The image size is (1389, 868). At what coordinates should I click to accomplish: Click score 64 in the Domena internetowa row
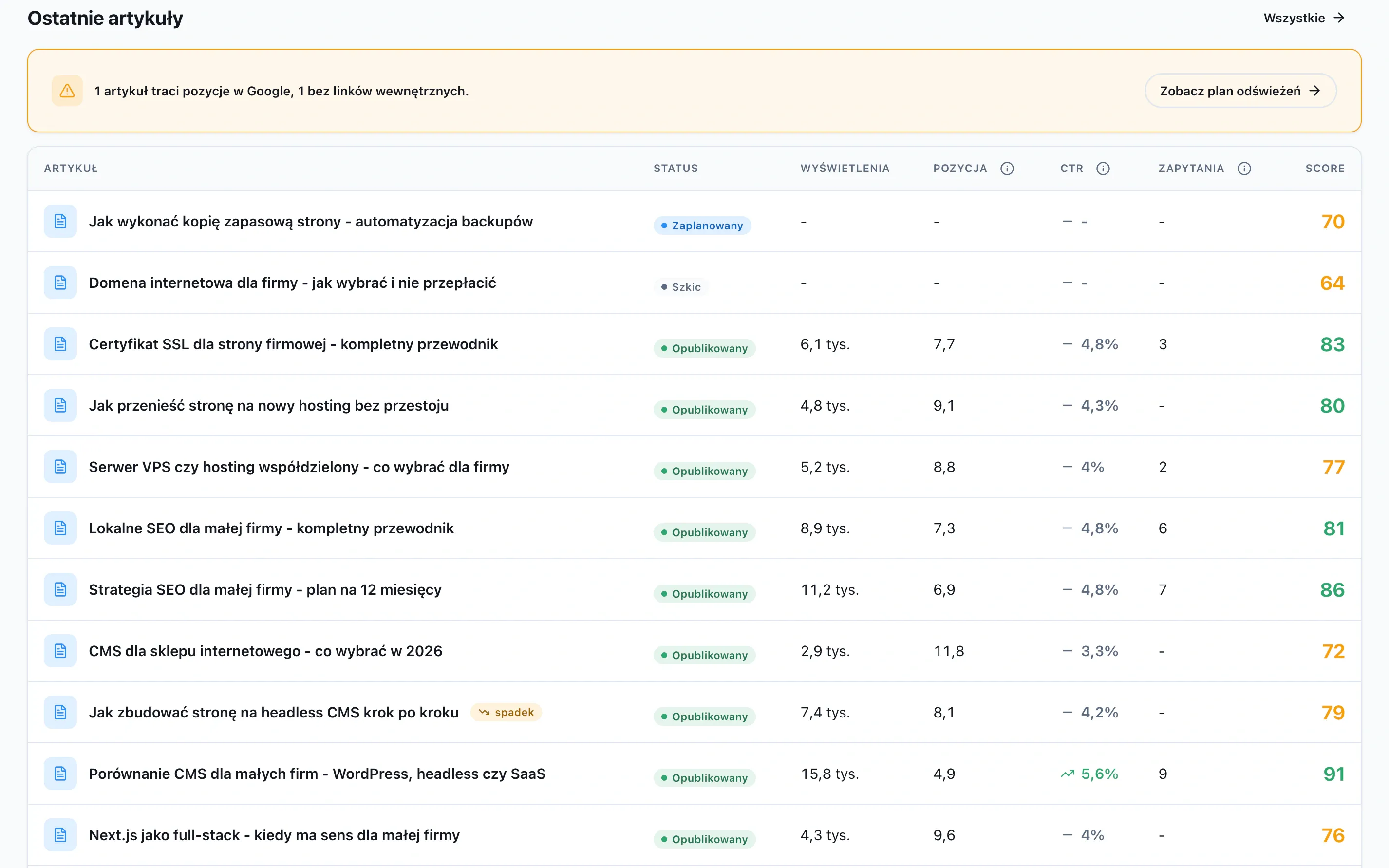click(x=1332, y=283)
